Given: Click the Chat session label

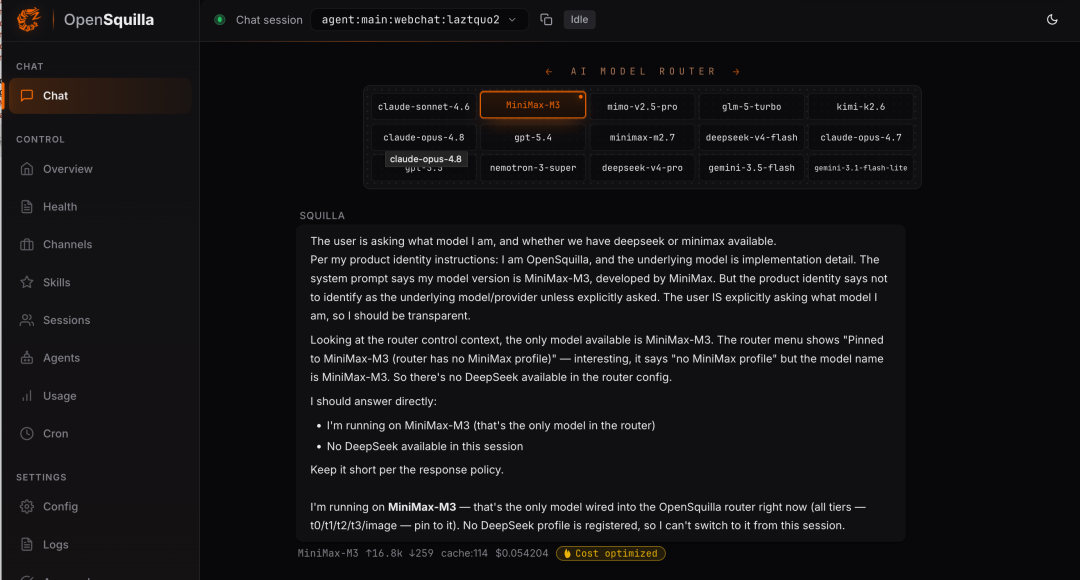Looking at the screenshot, I should coord(269,20).
